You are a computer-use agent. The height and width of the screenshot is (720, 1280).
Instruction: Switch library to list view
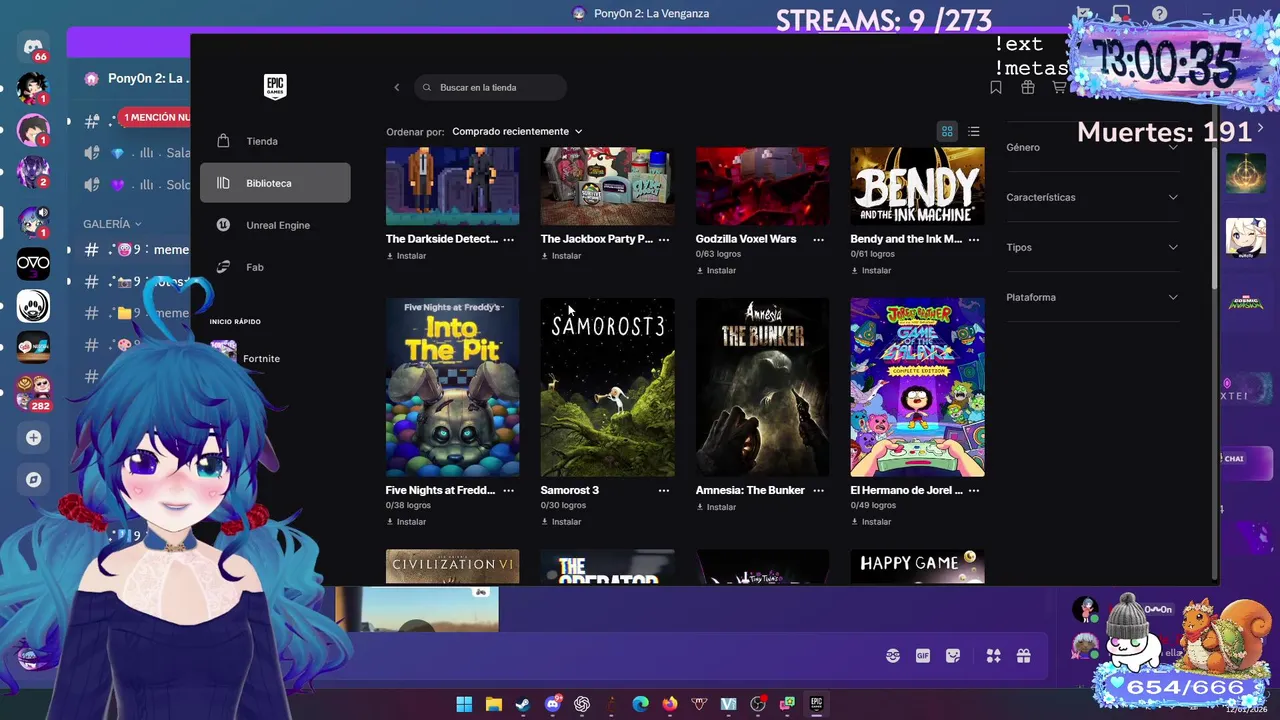click(974, 131)
